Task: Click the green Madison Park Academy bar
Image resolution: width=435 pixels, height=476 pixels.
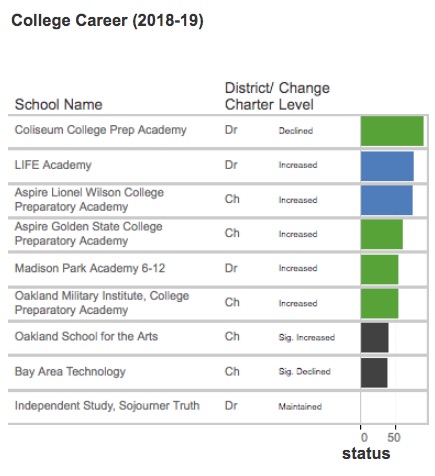Action: [x=379, y=269]
